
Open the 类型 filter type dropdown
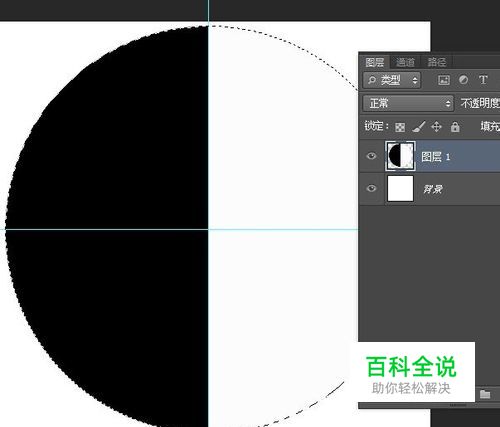coord(392,80)
